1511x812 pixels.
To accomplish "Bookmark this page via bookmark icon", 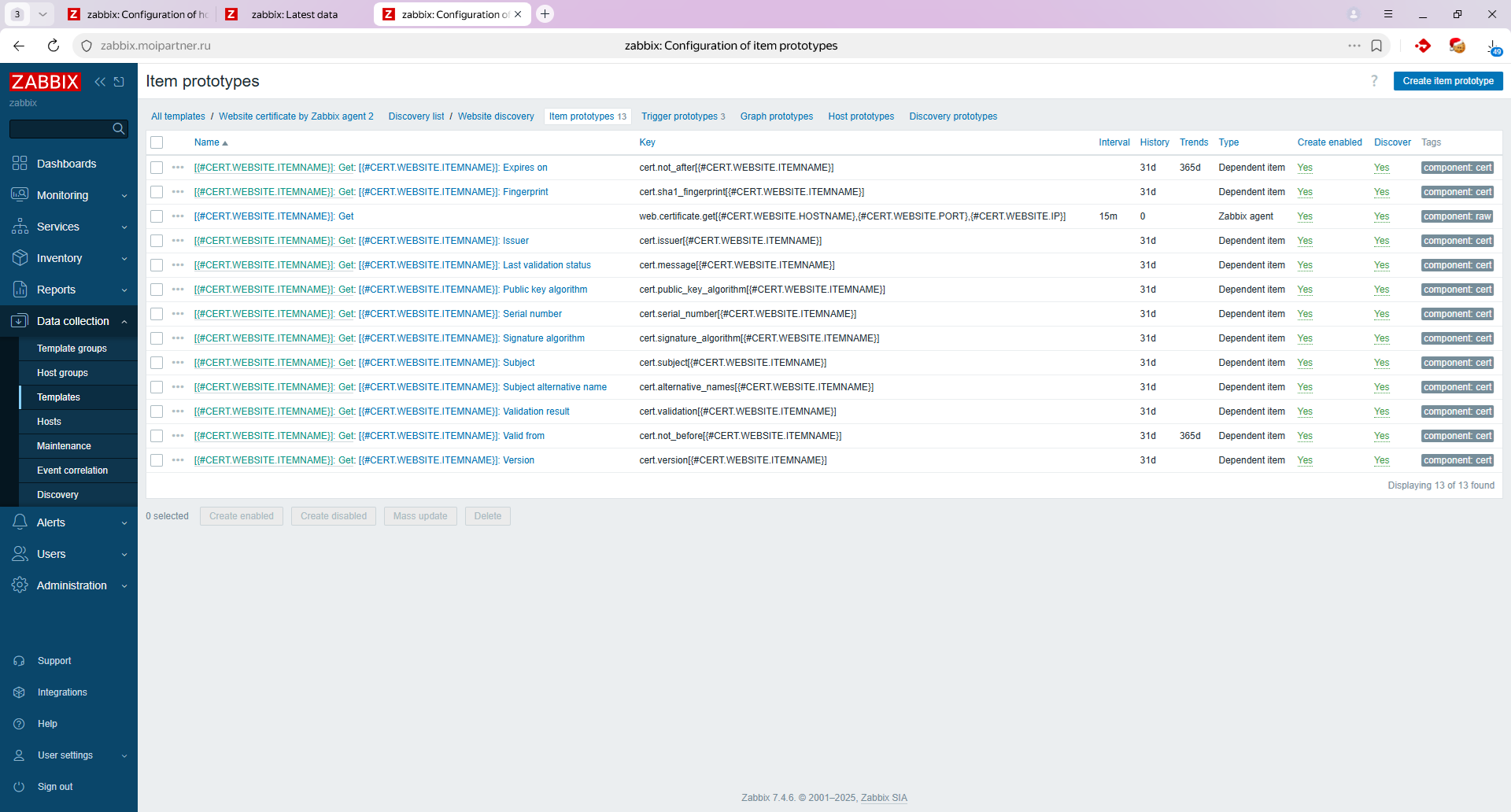I will pos(1376,46).
